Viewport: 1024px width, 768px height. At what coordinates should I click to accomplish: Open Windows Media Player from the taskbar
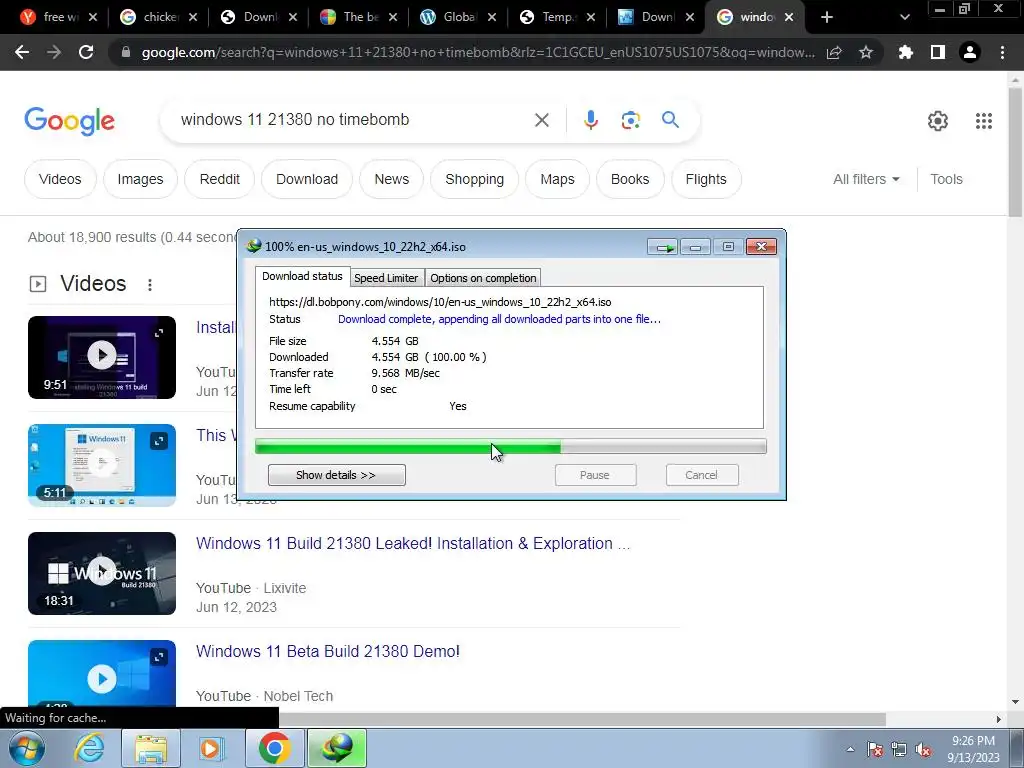click(x=211, y=749)
